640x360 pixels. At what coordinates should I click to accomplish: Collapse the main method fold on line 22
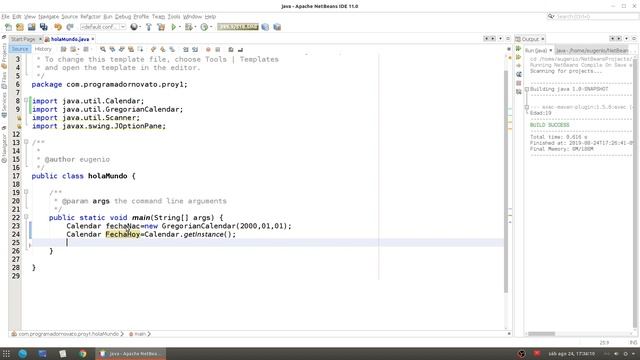[26, 217]
